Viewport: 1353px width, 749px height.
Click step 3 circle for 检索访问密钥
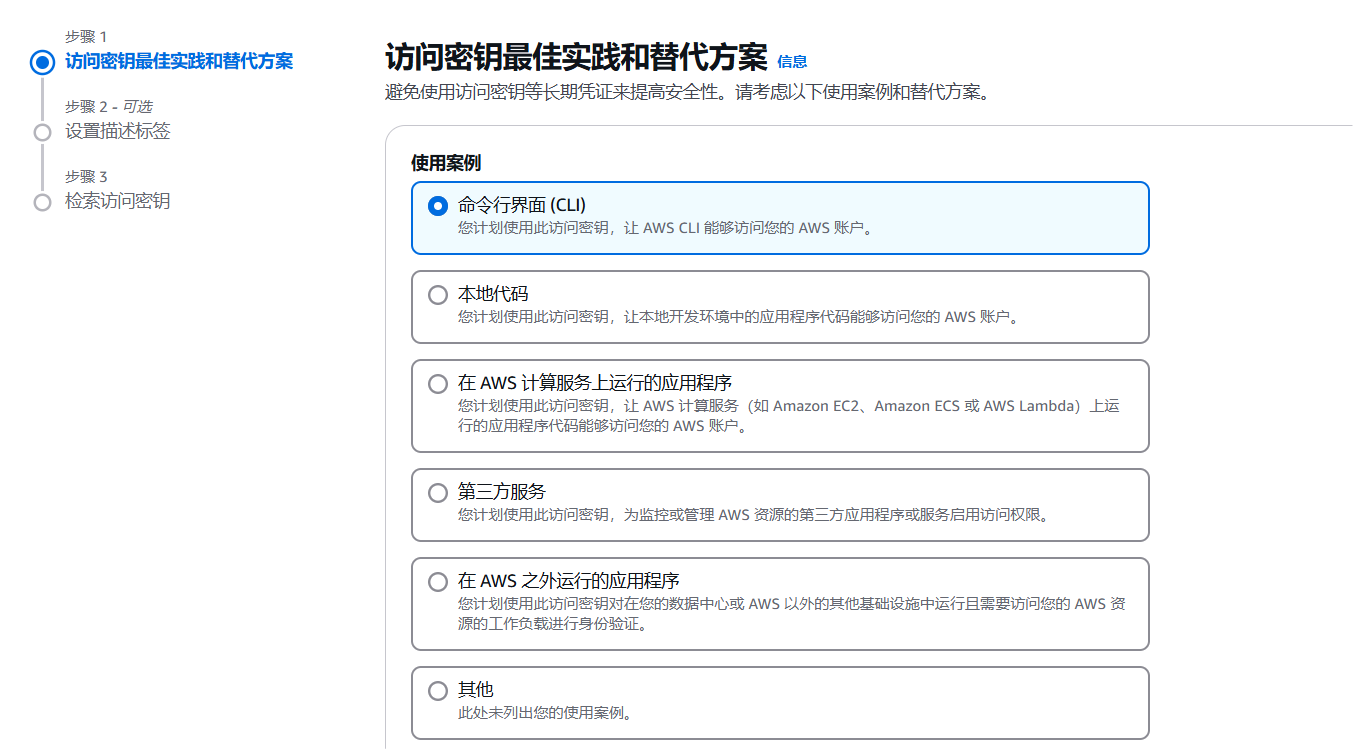point(42,202)
